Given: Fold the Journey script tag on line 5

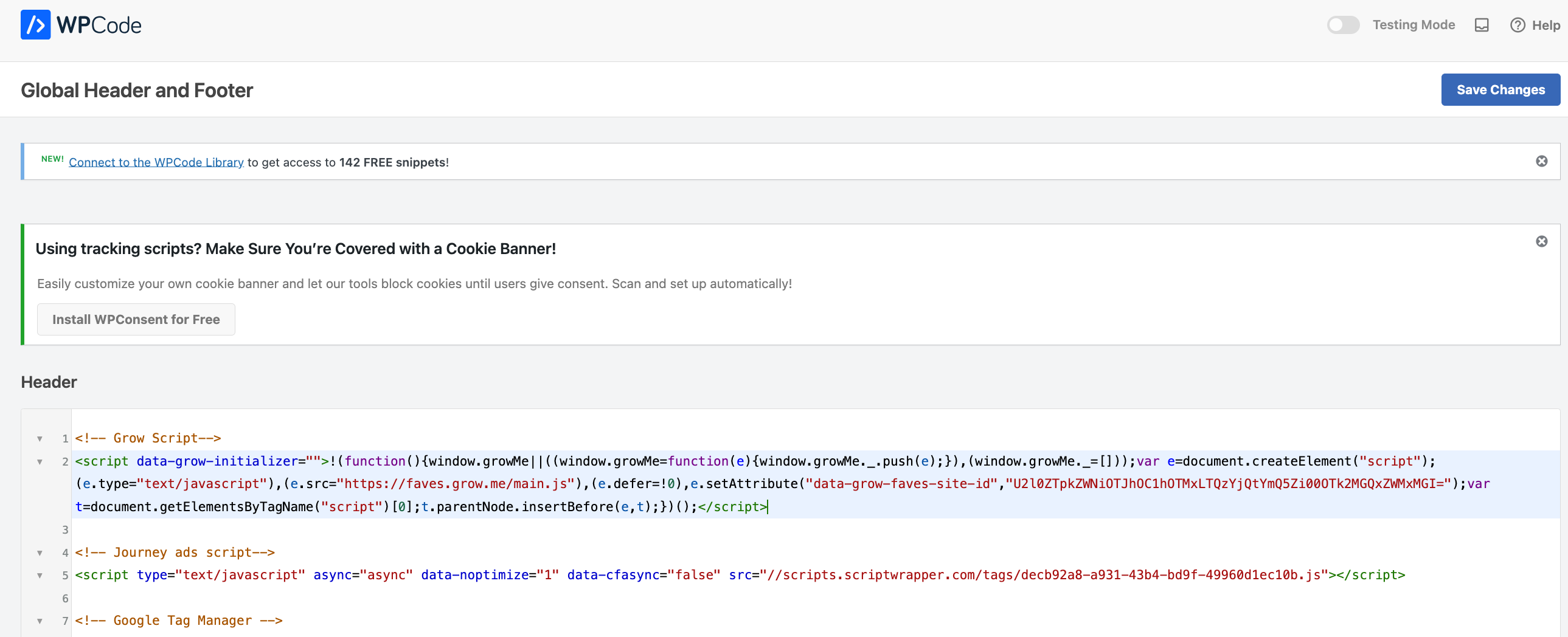Looking at the screenshot, I should click(40, 576).
